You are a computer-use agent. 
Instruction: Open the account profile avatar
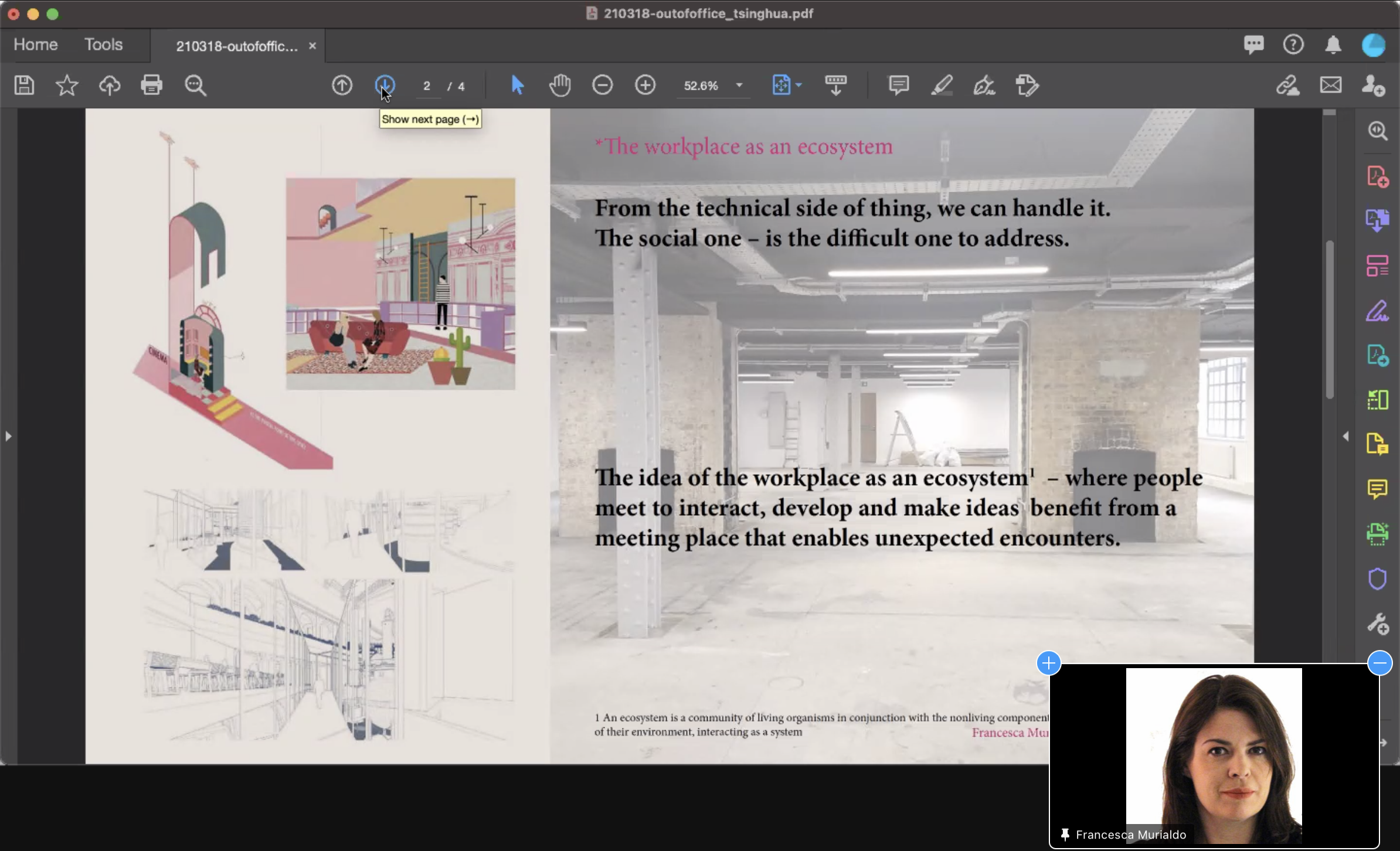tap(1374, 45)
